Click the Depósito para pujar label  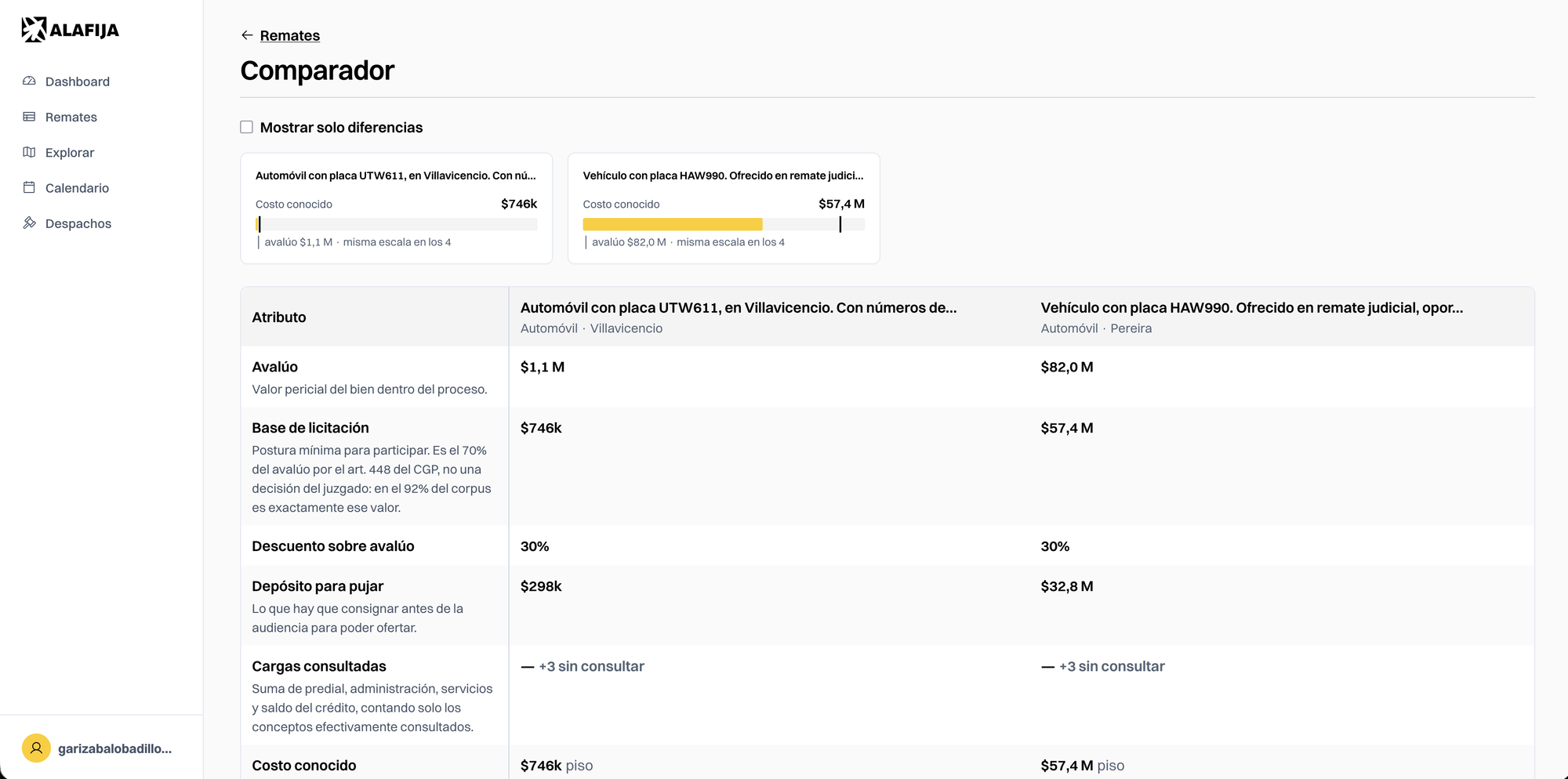click(x=318, y=586)
